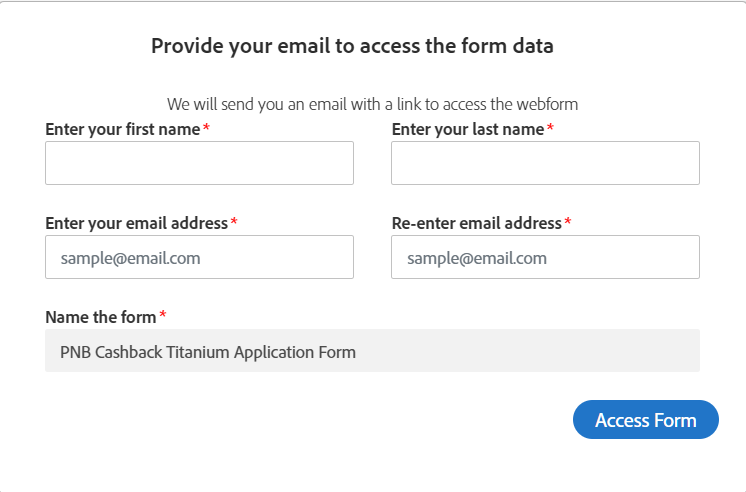This screenshot has width=746, height=492.
Task: Click the sample@email.com placeholder under 'Enter your email address'
Action: 130,258
